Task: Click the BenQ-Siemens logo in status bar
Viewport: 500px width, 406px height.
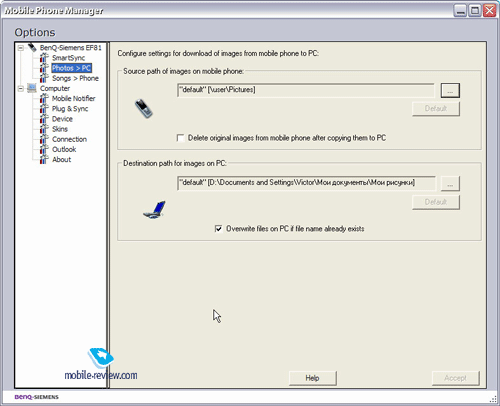Action: (x=37, y=397)
